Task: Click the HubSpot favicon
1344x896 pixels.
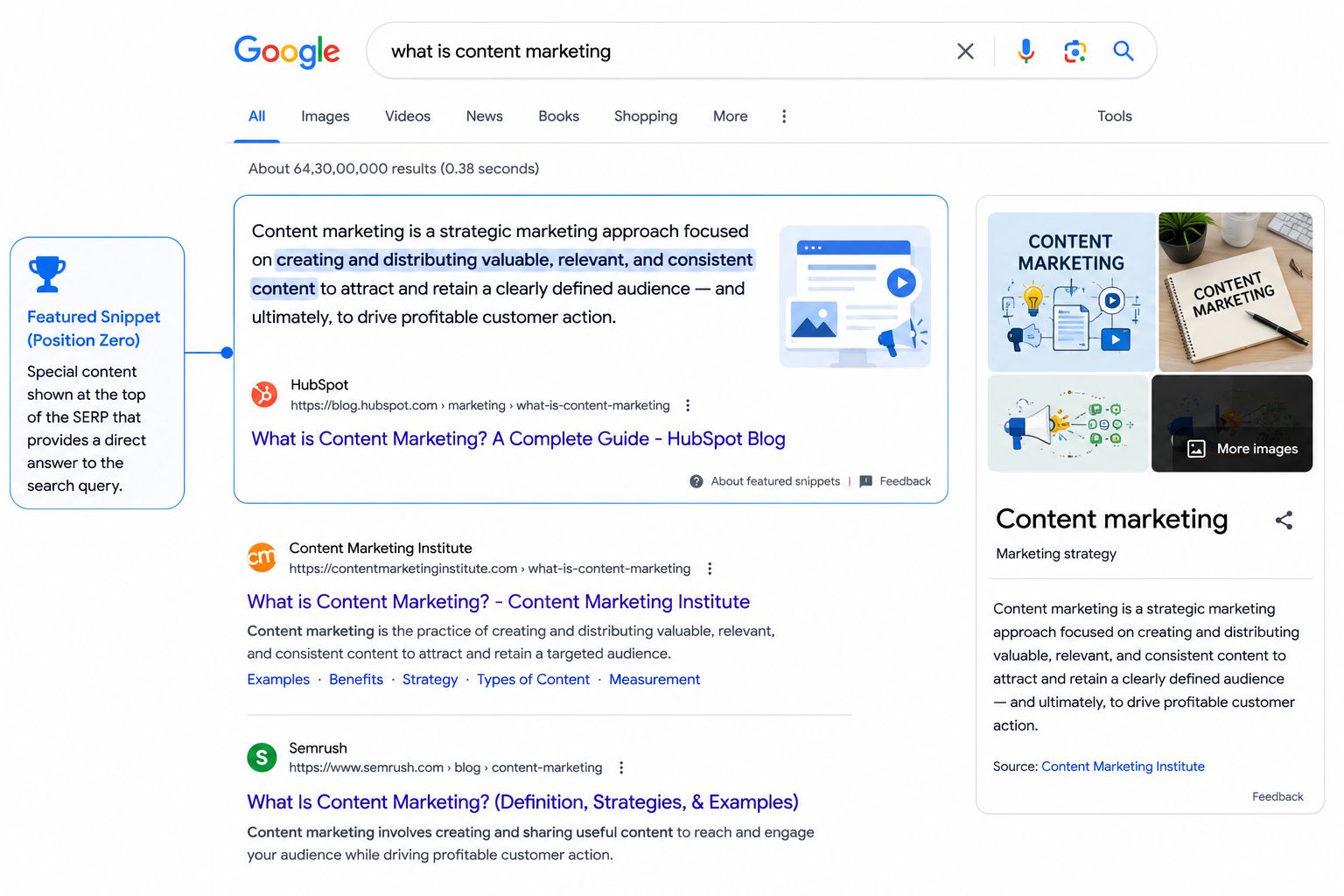Action: pyautogui.click(x=264, y=395)
